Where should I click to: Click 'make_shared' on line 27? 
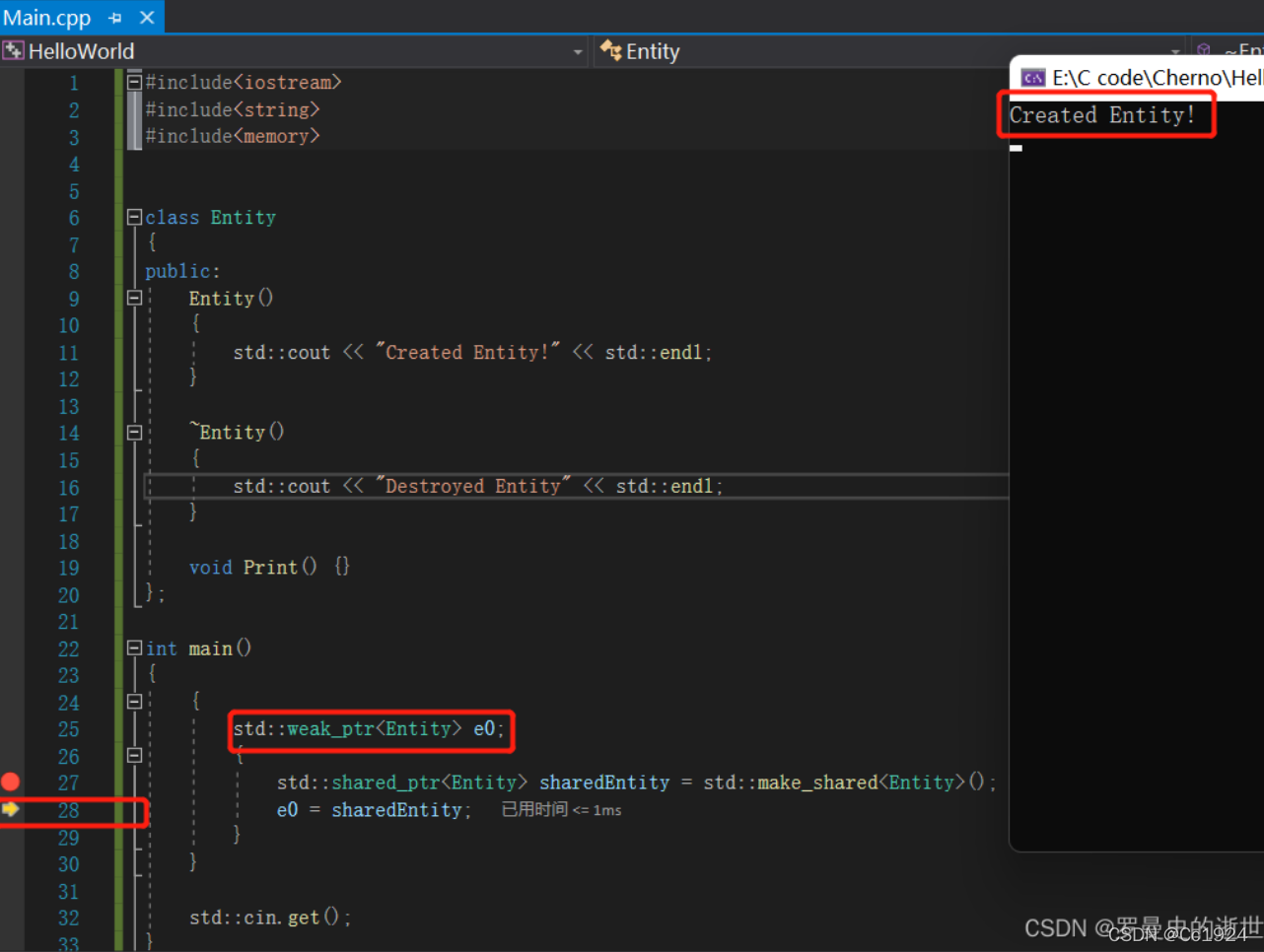click(x=817, y=782)
